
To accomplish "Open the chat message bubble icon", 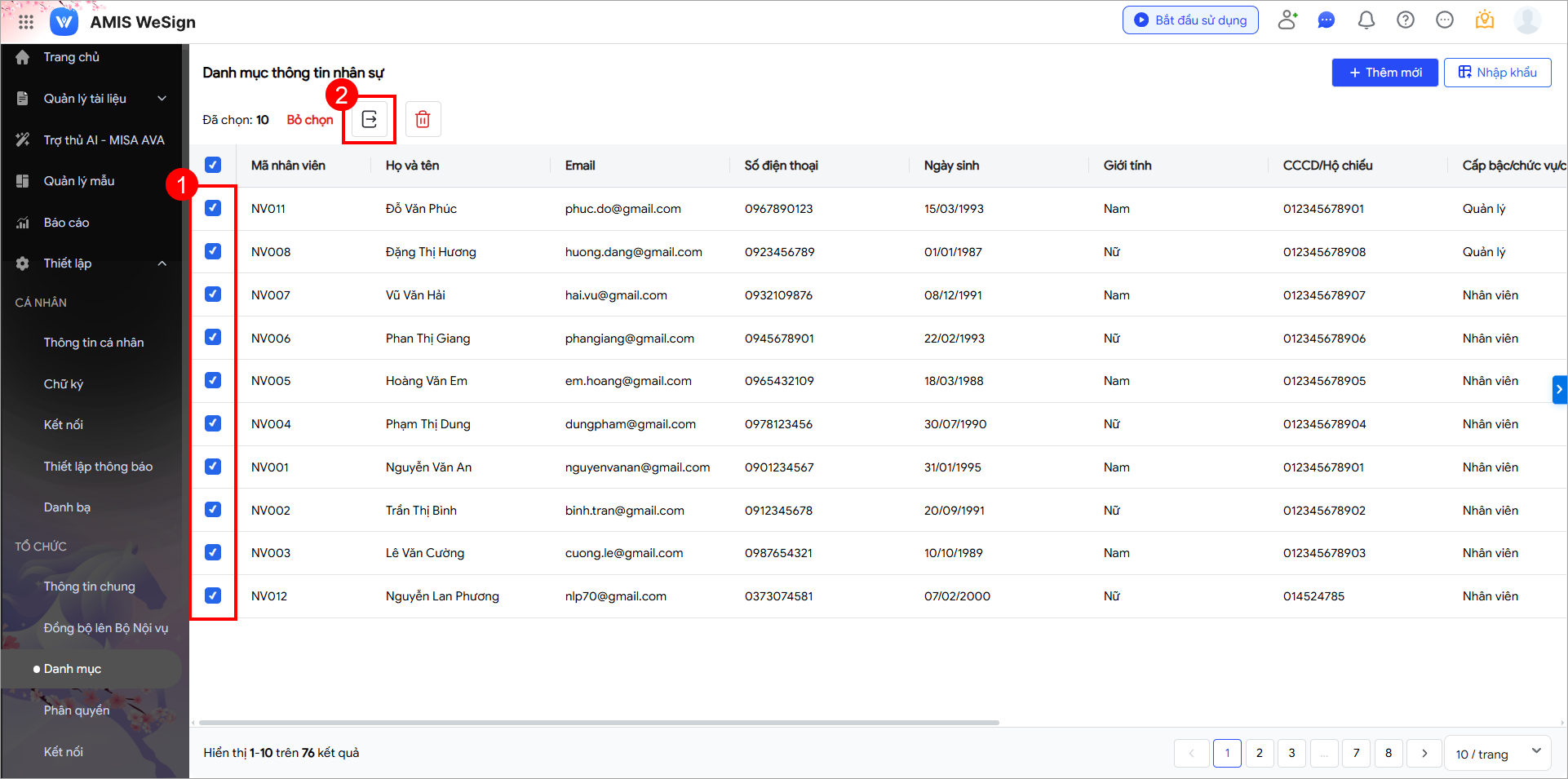I will tap(1327, 20).
